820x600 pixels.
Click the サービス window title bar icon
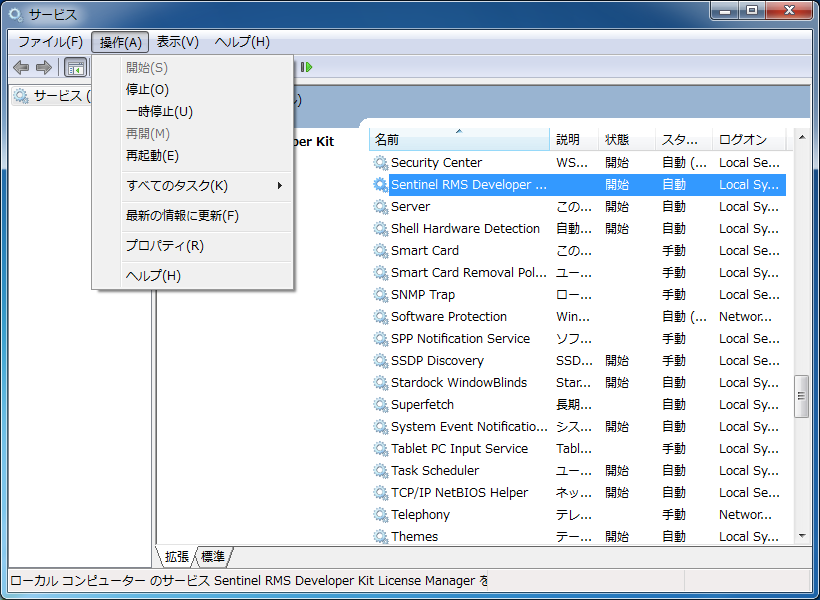click(16, 15)
